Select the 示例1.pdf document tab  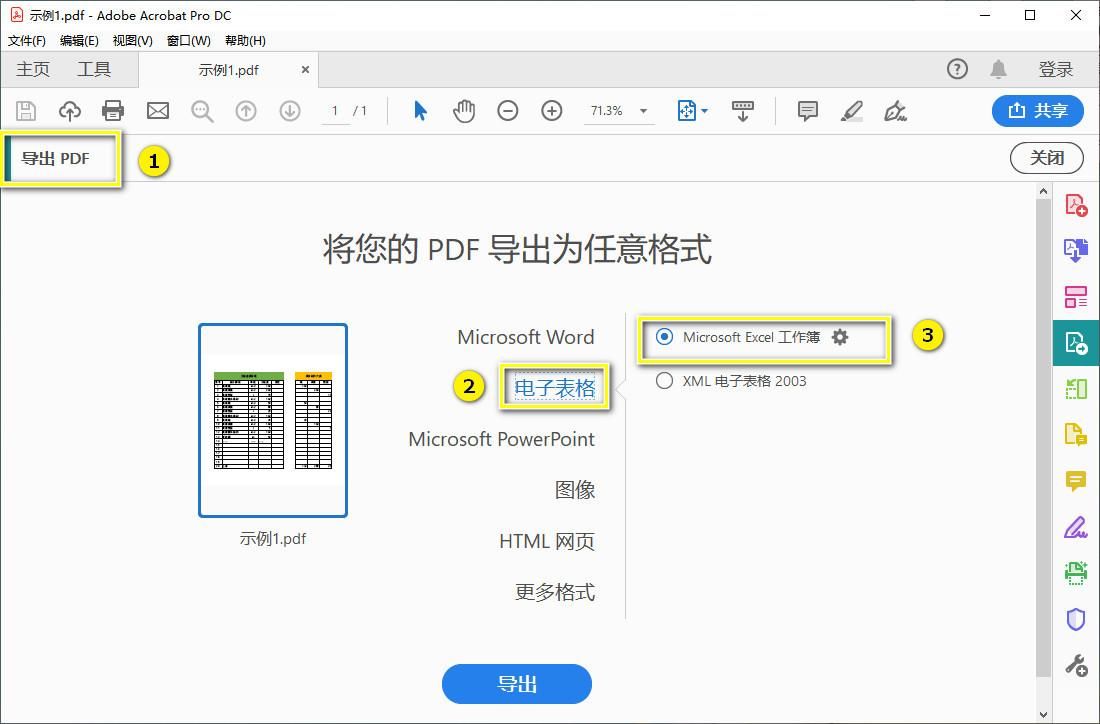pyautogui.click(x=229, y=70)
